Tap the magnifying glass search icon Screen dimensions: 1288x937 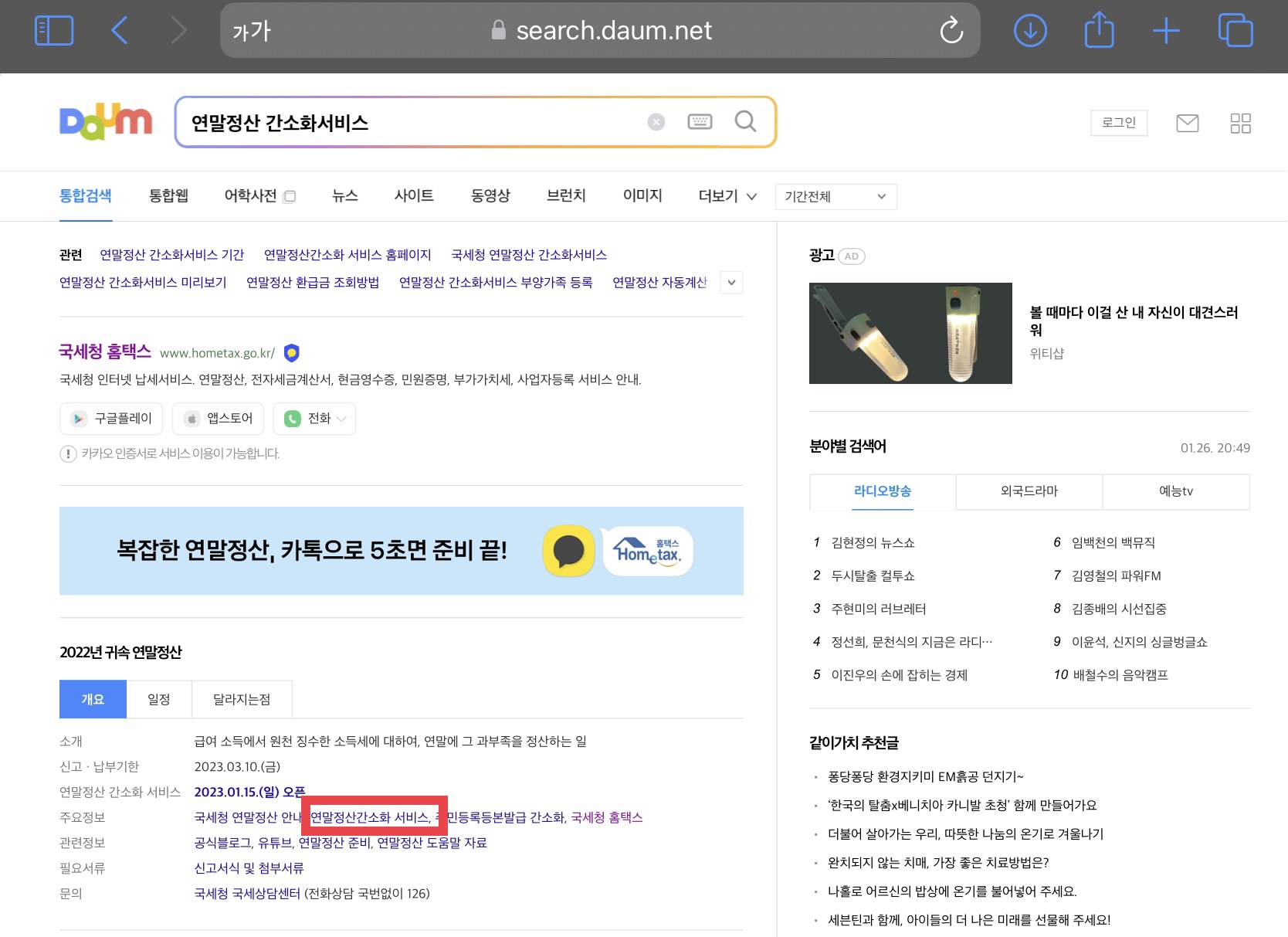[x=744, y=121]
